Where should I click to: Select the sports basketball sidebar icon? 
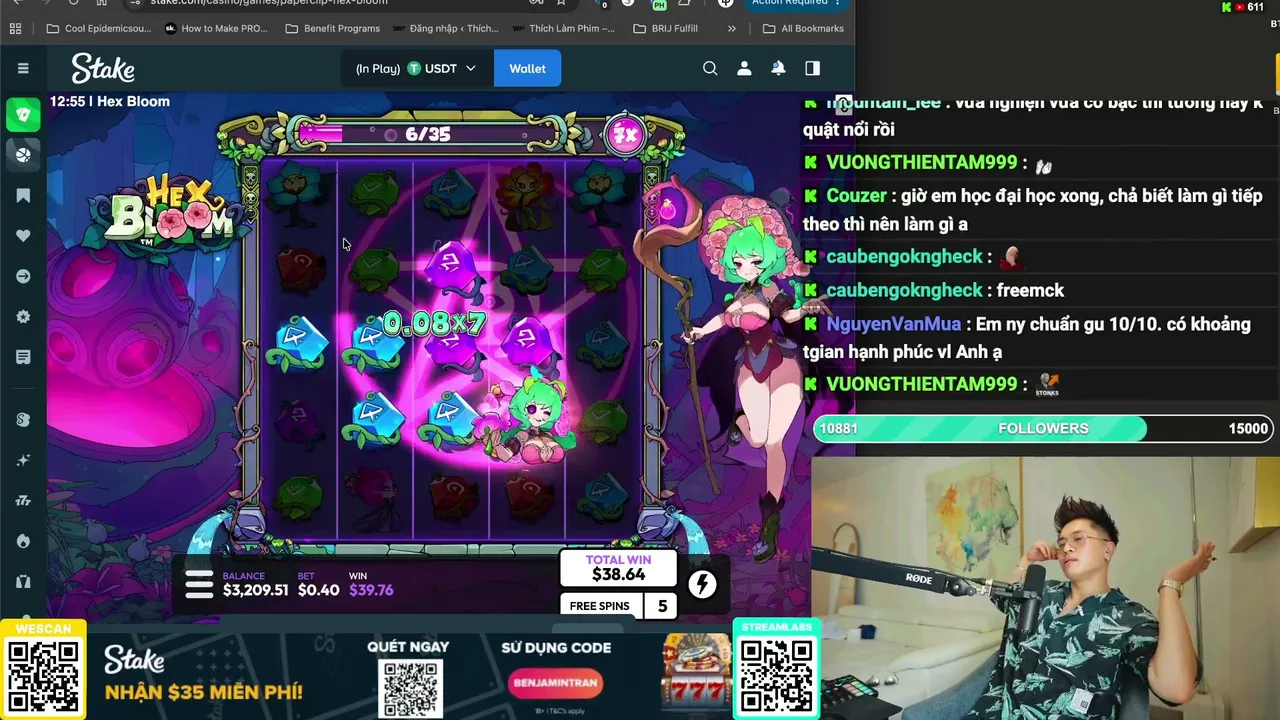pos(23,155)
